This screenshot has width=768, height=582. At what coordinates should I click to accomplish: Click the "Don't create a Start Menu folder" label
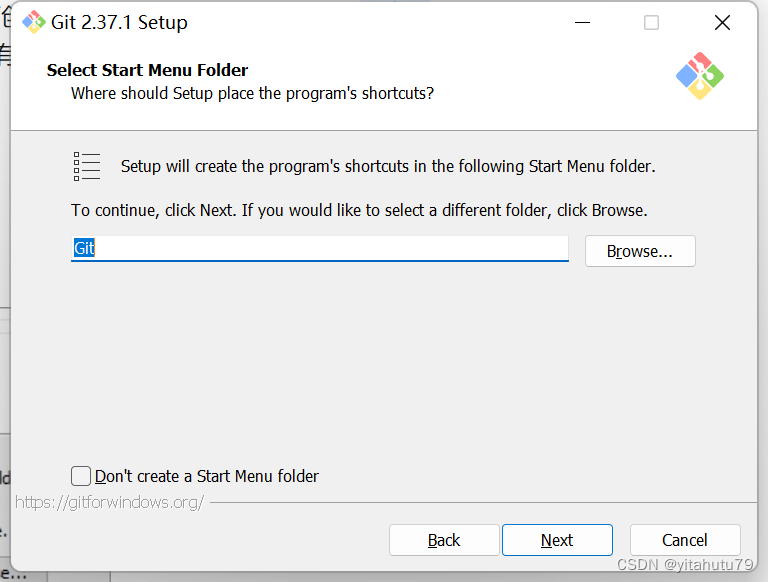(x=207, y=476)
